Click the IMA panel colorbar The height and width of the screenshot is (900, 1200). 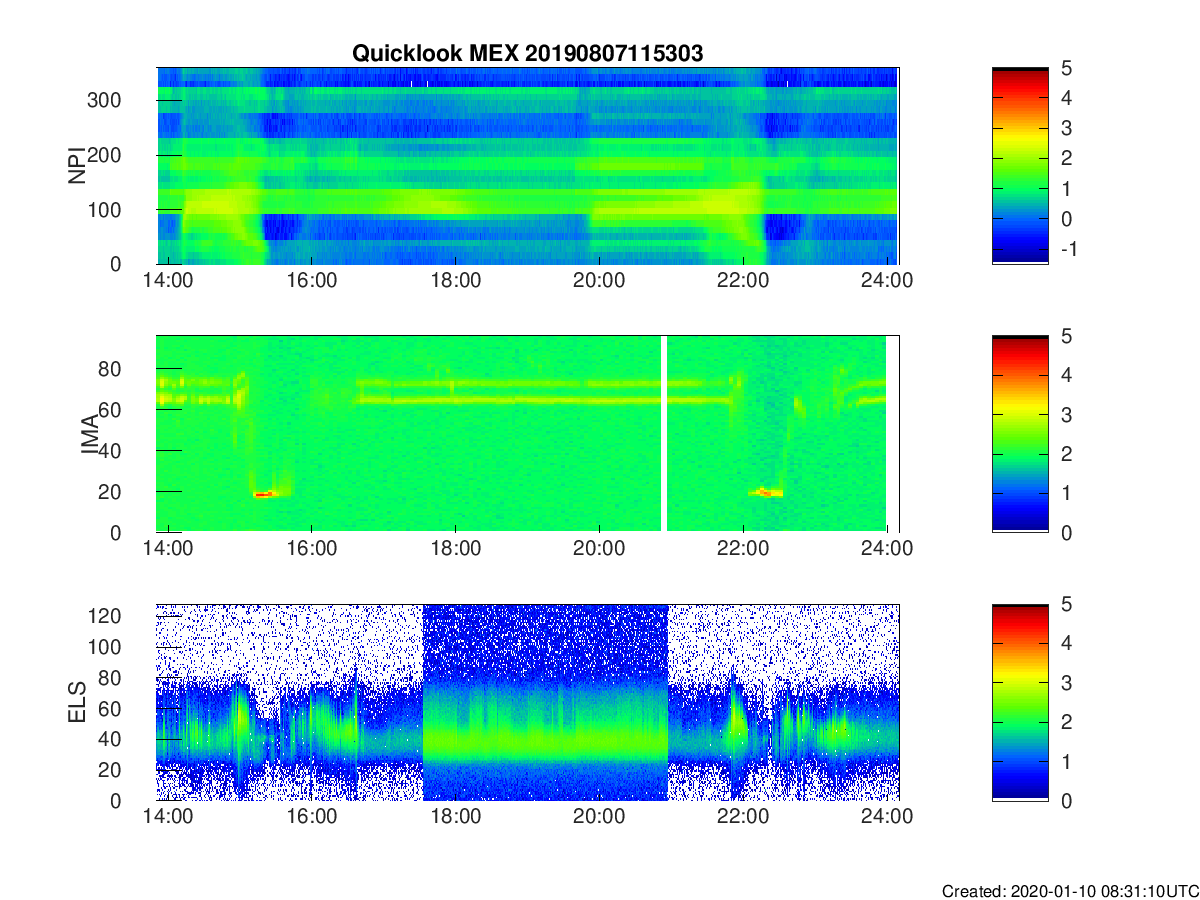click(x=1020, y=434)
